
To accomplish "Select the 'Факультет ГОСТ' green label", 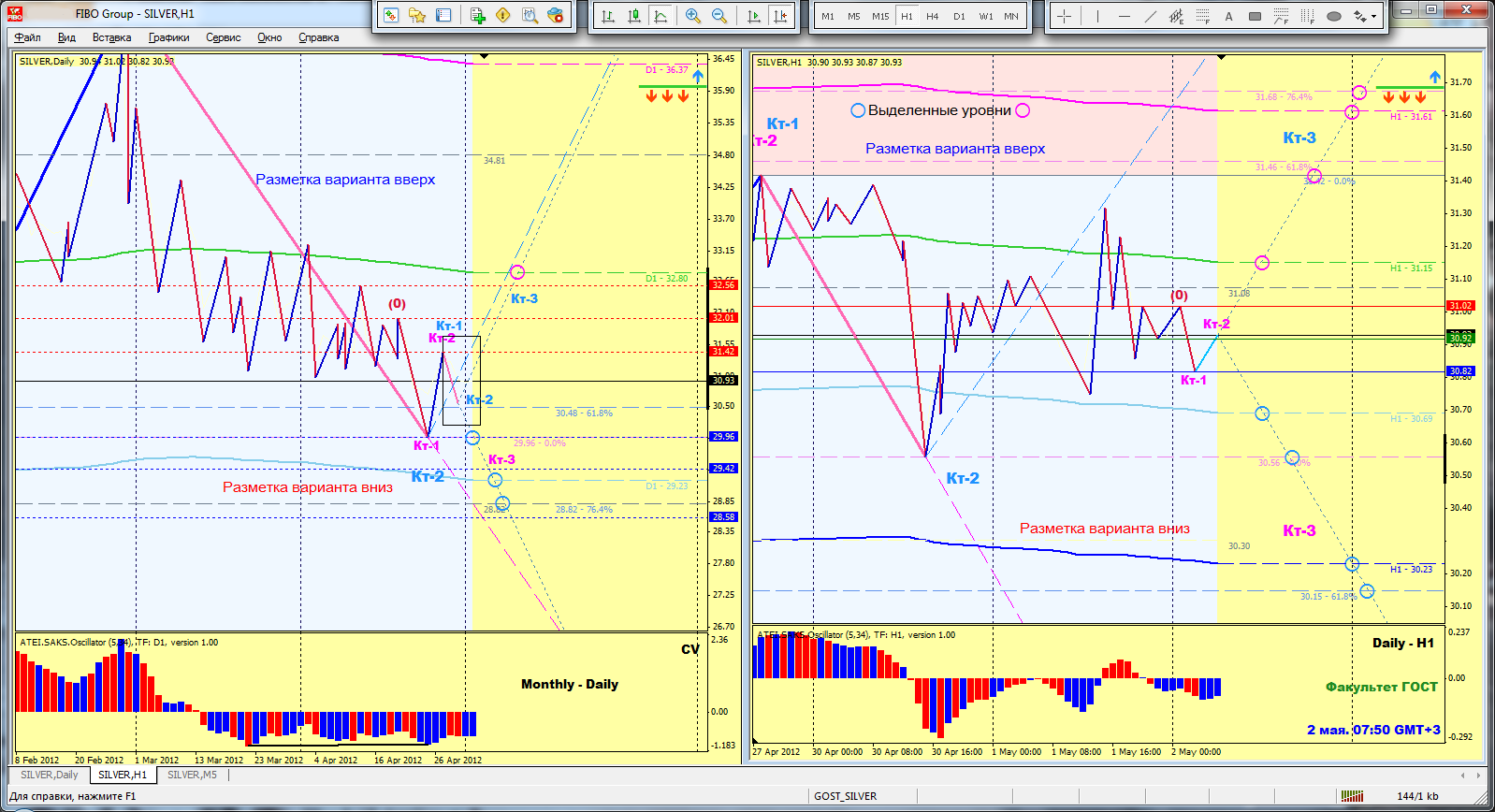I will (1382, 687).
